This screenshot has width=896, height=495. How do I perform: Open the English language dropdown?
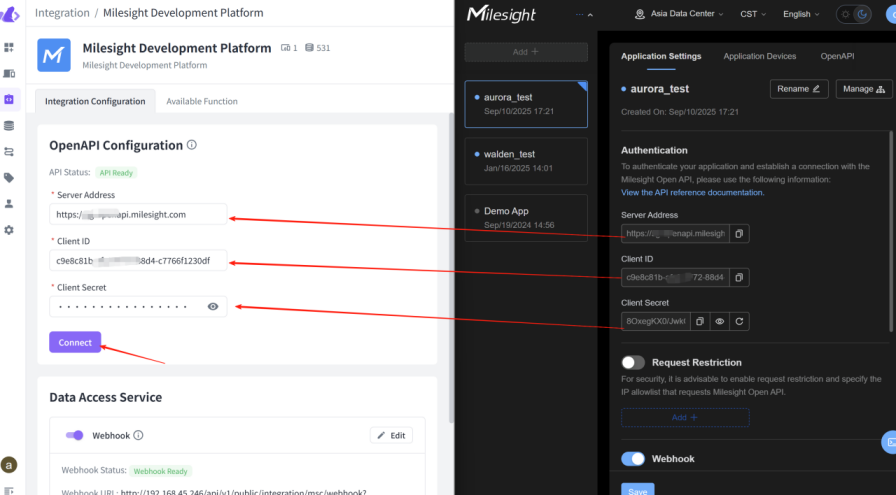coord(801,14)
